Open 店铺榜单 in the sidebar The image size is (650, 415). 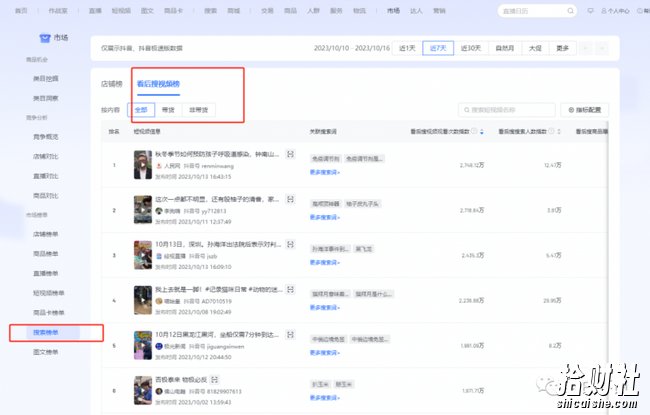click(x=46, y=234)
